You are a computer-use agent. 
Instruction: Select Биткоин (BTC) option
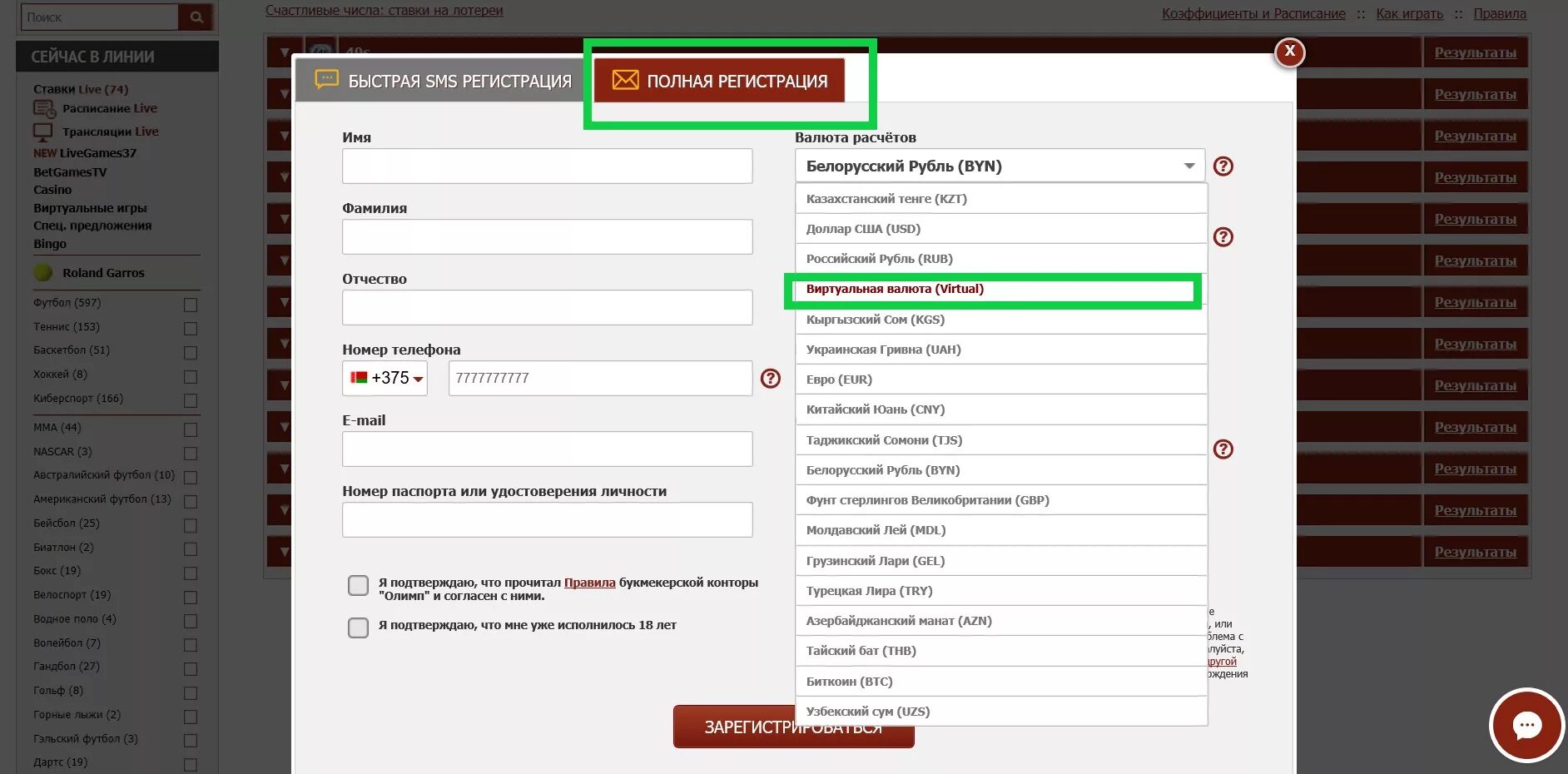[1001, 682]
